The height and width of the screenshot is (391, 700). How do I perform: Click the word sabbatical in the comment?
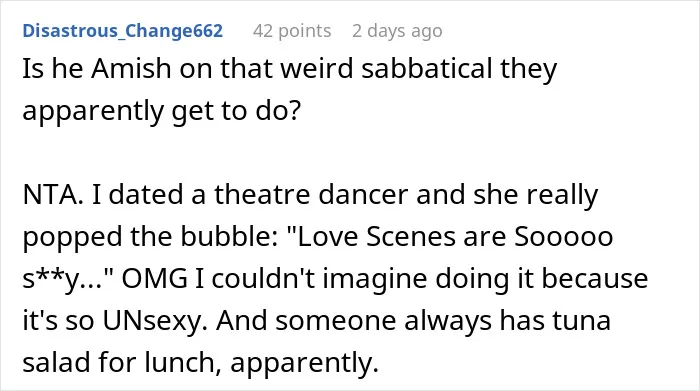pyautogui.click(x=426, y=69)
